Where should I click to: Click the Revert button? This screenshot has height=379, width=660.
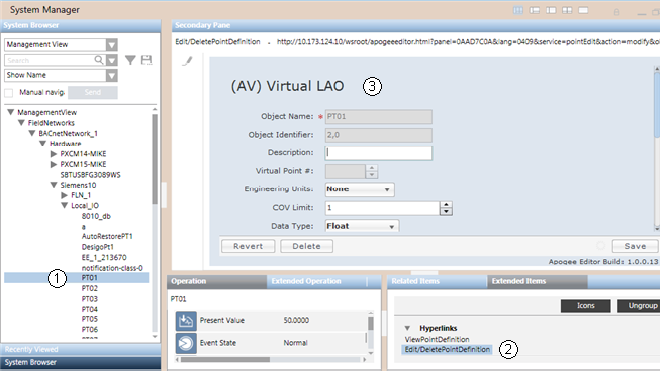(248, 246)
